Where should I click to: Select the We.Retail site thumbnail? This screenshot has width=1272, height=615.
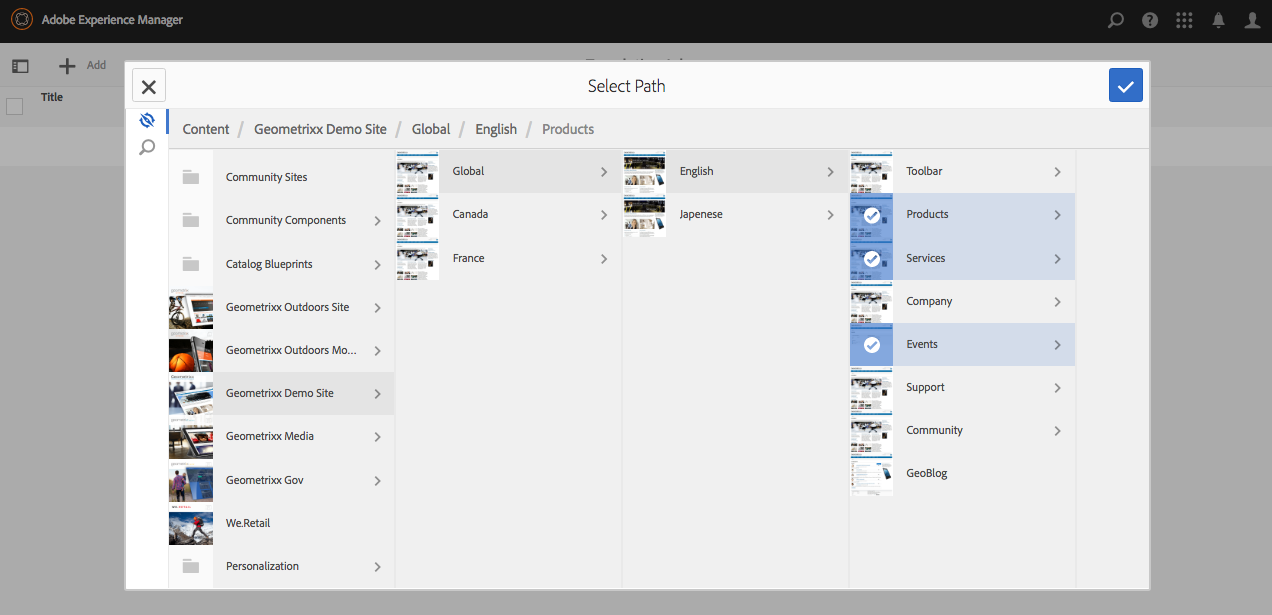point(191,523)
